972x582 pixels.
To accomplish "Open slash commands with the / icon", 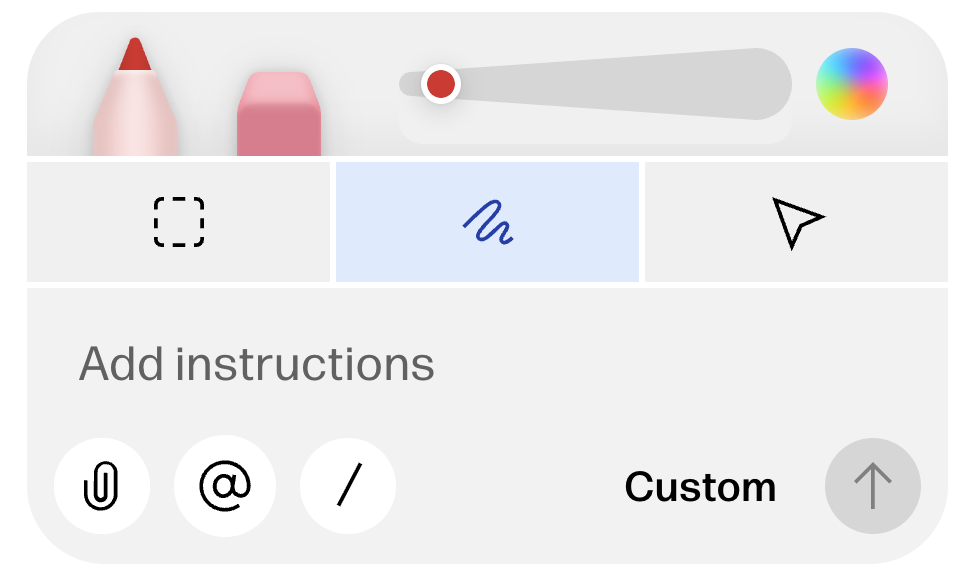I will 348,487.
